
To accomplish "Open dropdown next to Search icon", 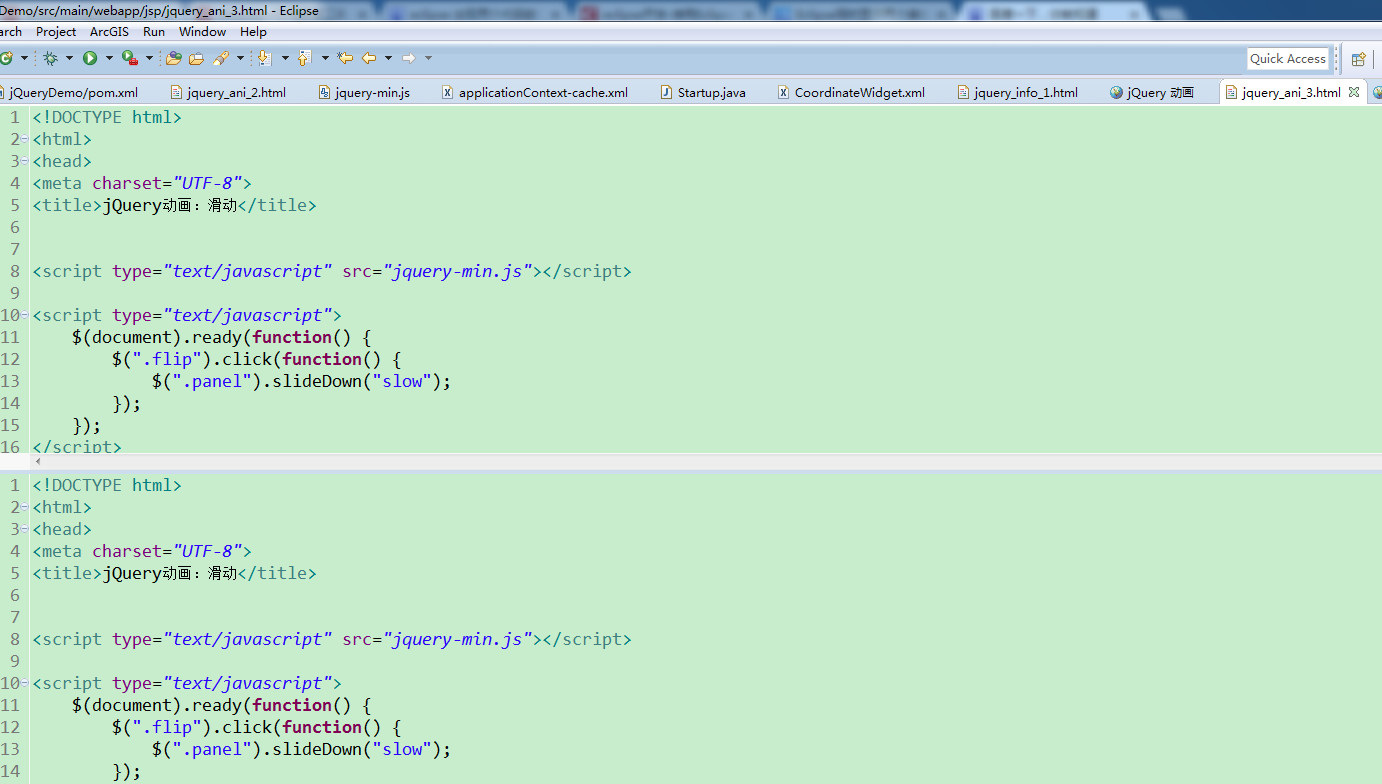I will 240,58.
